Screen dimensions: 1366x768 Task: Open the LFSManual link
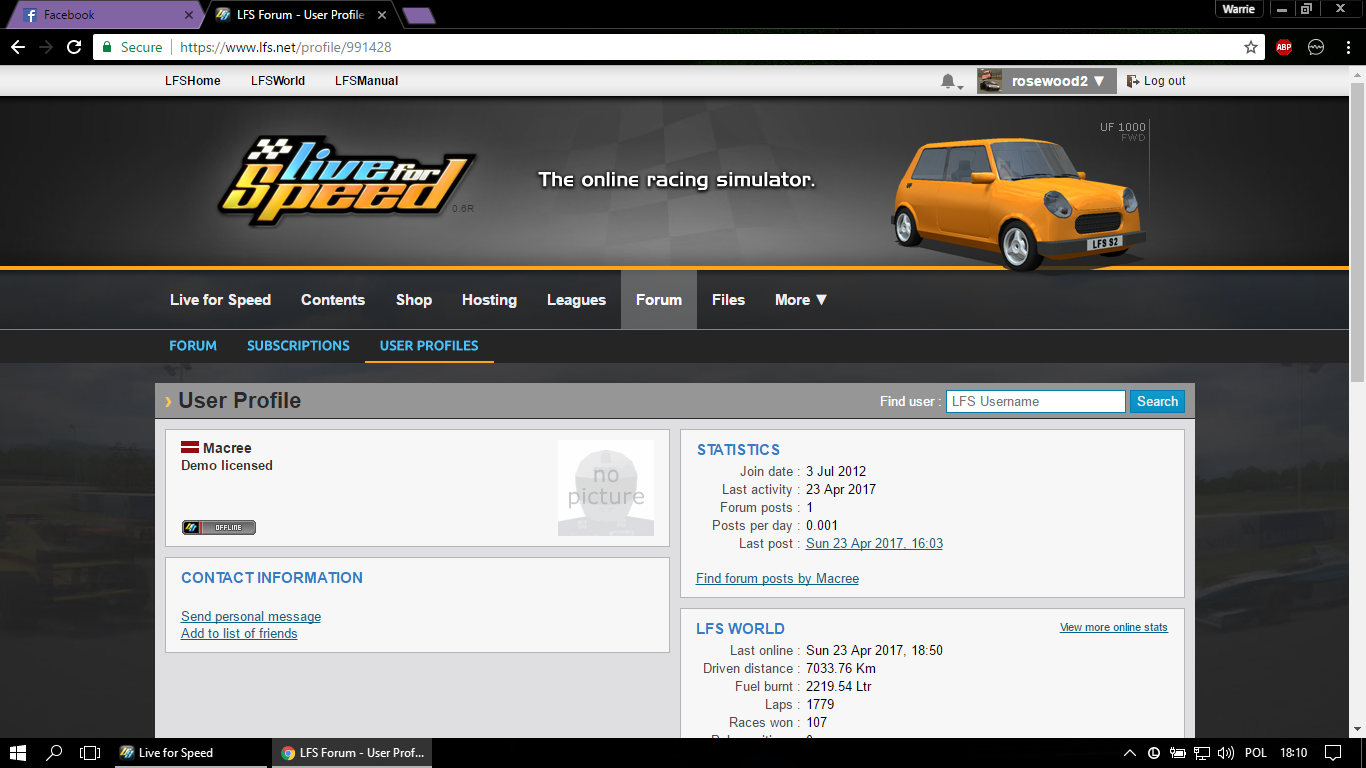coord(366,81)
